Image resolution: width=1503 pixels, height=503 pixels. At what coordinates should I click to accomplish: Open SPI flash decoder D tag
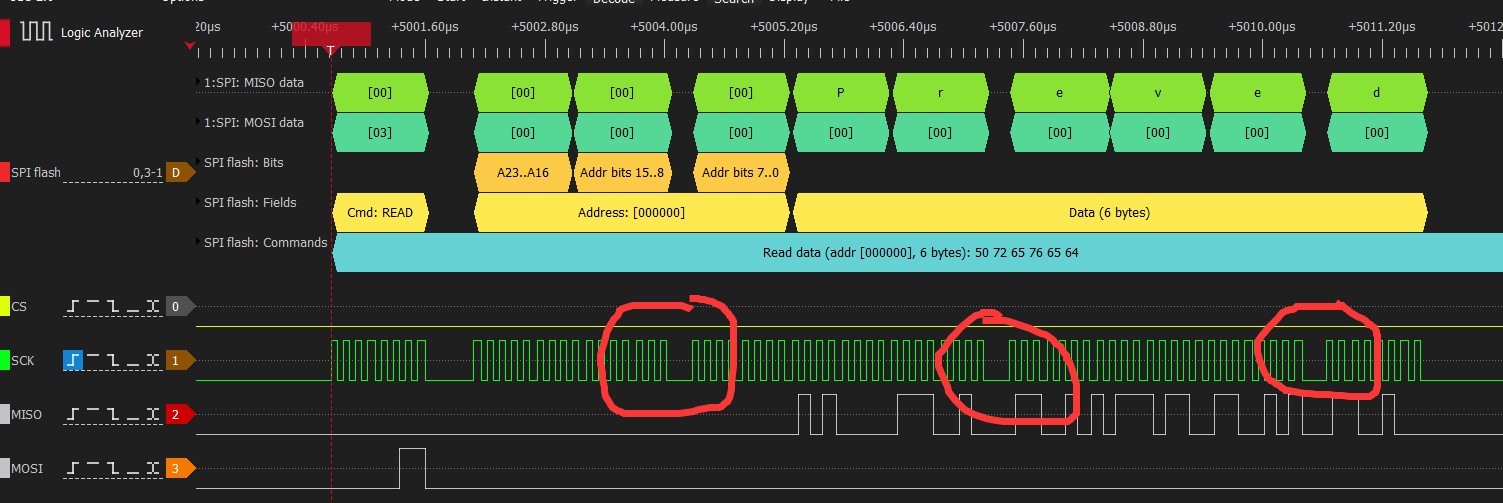click(178, 172)
